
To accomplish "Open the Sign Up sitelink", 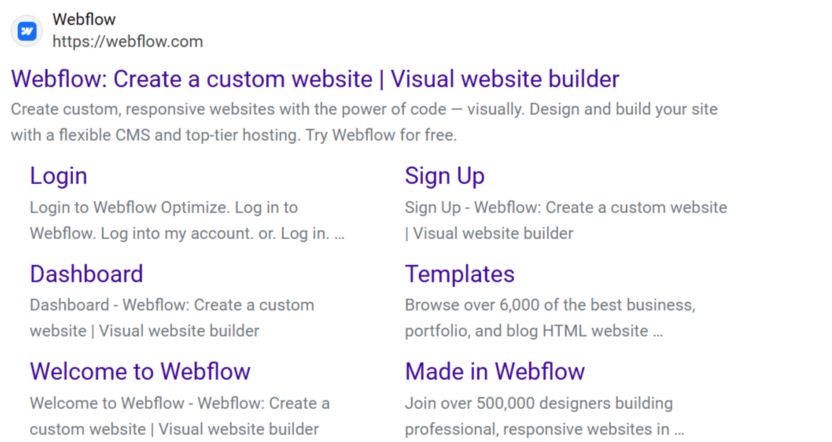I will point(444,176).
